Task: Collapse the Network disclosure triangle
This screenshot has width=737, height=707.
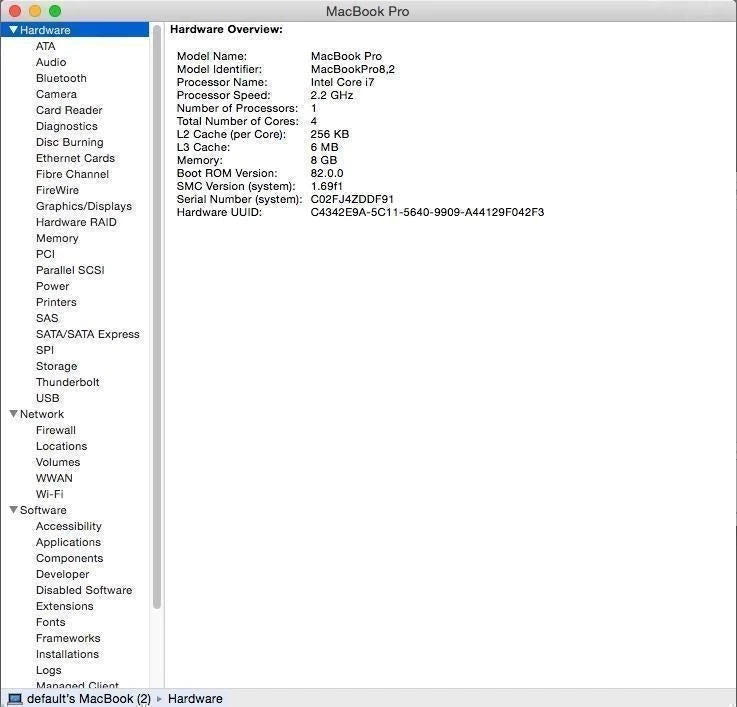Action: click(13, 414)
